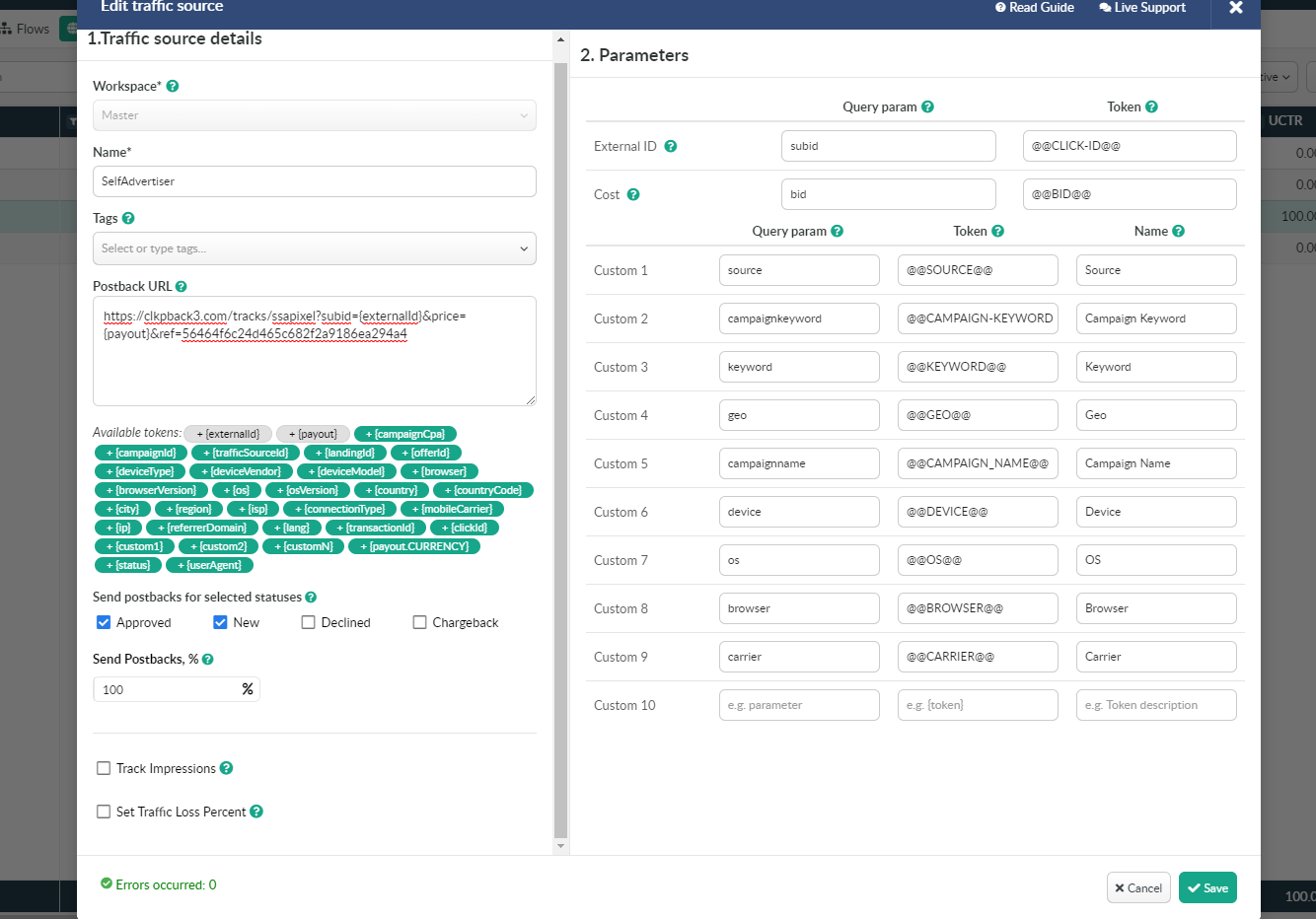
Task: Open the Read Guide link
Action: pyautogui.click(x=1034, y=8)
